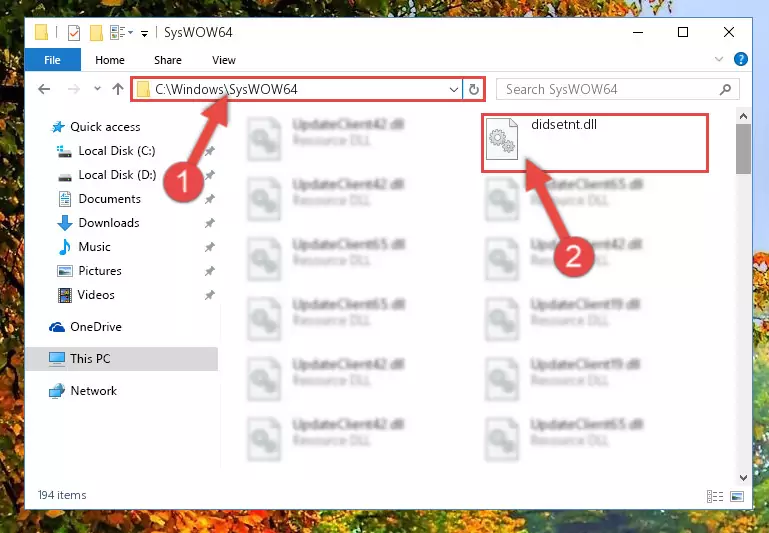
Task: Click the Properties icon in quick access toolbar
Action: click(x=74, y=33)
